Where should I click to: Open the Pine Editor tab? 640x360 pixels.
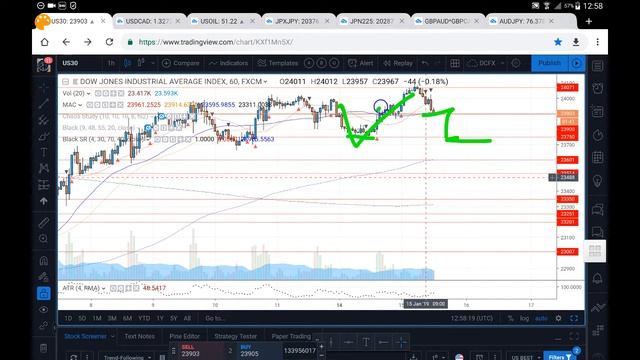click(184, 336)
